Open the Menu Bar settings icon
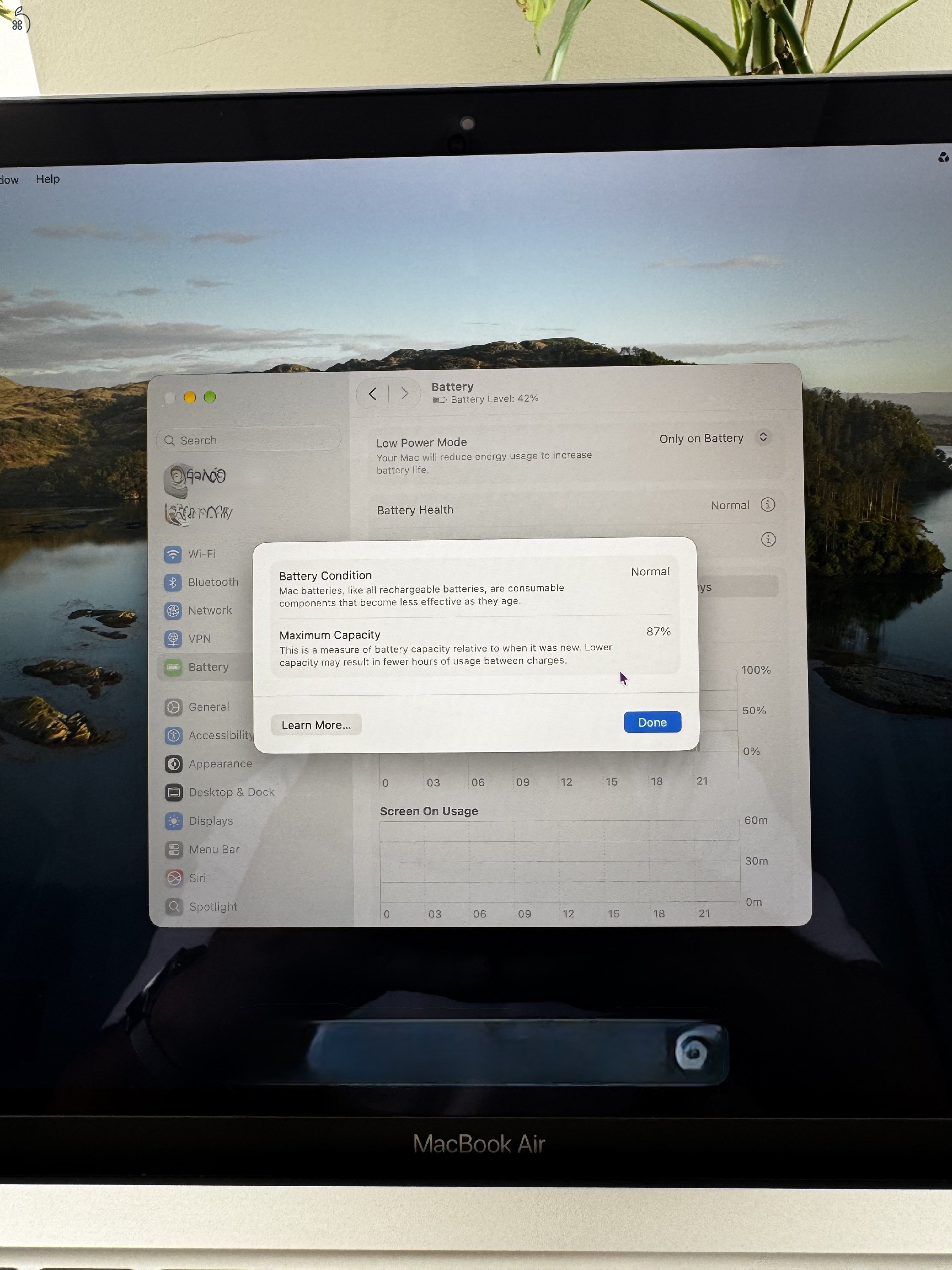952x1270 pixels. [x=174, y=849]
